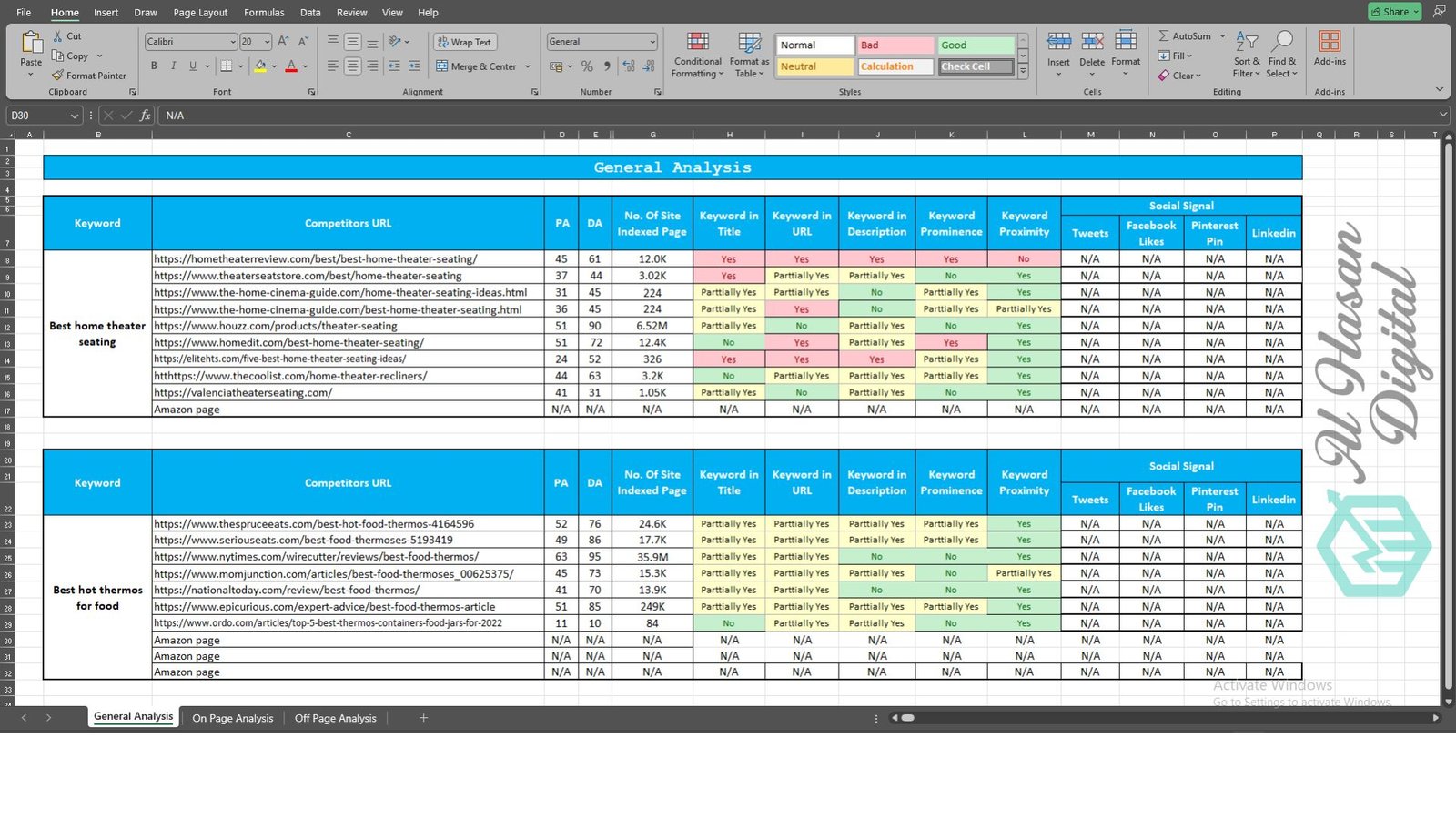Apply the Bad cell style swatch

click(895, 45)
